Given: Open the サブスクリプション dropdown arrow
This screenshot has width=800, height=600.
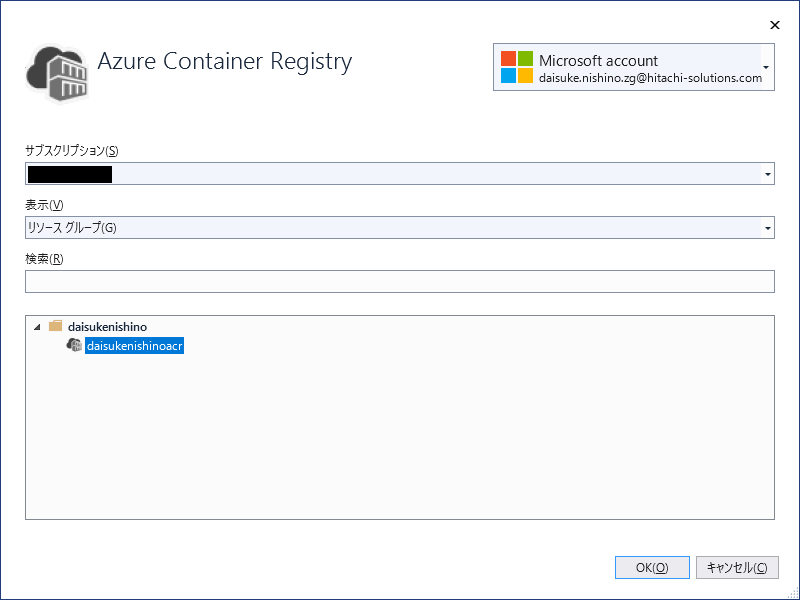Looking at the screenshot, I should [767, 175].
